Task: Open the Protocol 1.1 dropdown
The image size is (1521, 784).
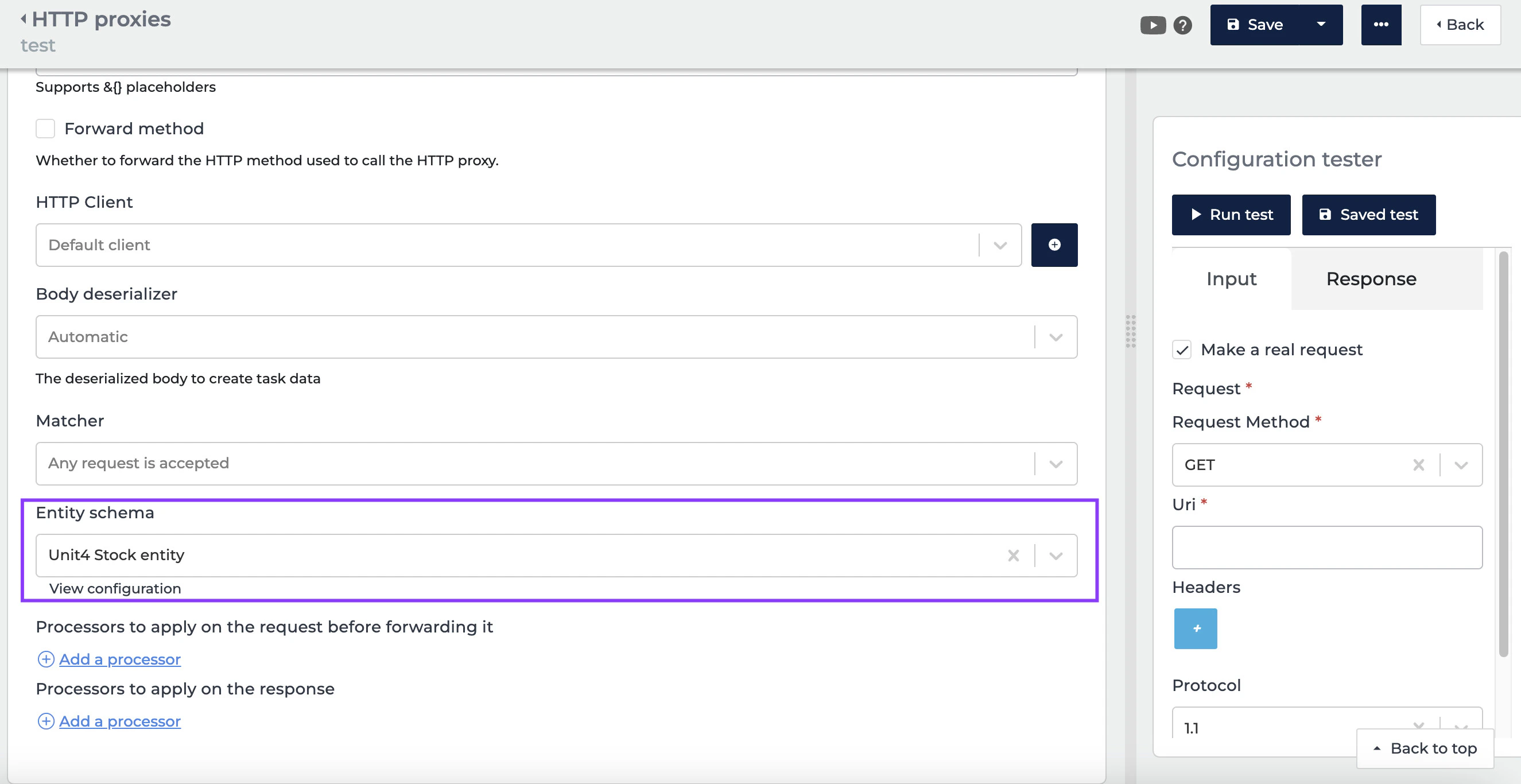Action: (x=1327, y=724)
